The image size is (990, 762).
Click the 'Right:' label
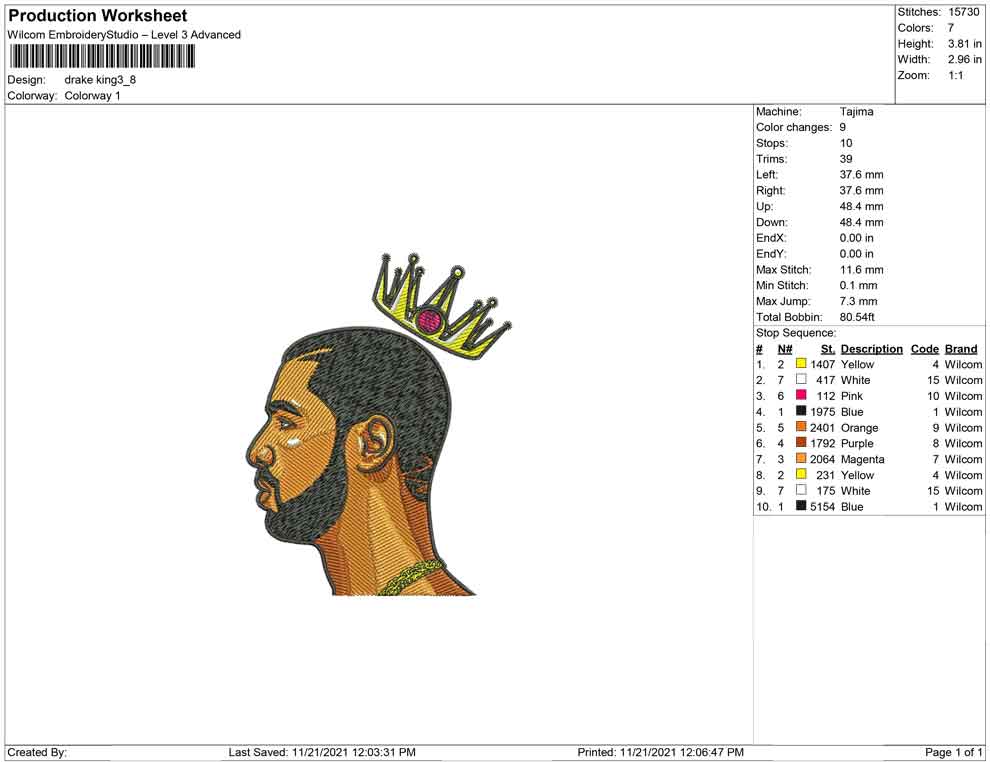770,191
